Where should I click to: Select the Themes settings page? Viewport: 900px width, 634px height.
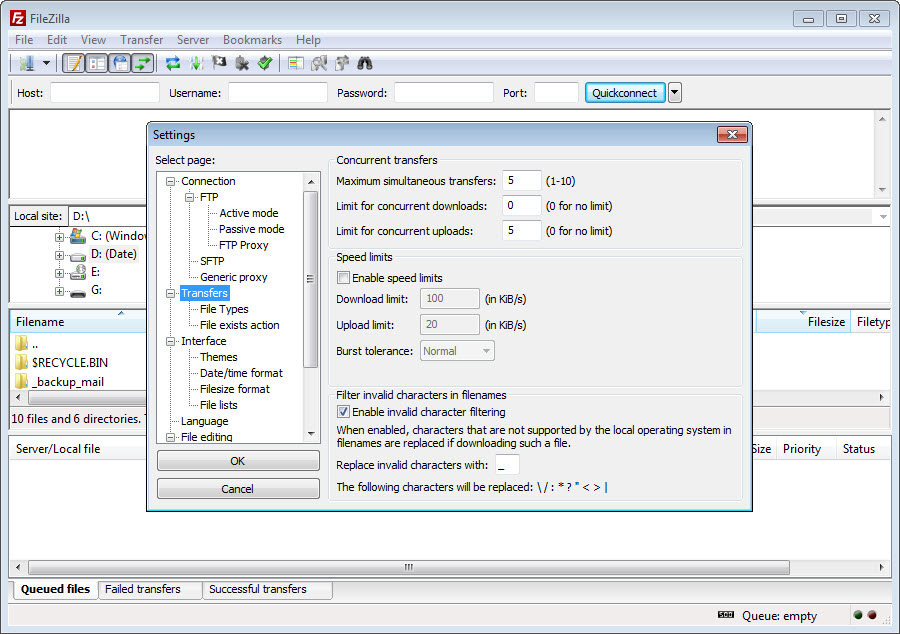tap(218, 357)
